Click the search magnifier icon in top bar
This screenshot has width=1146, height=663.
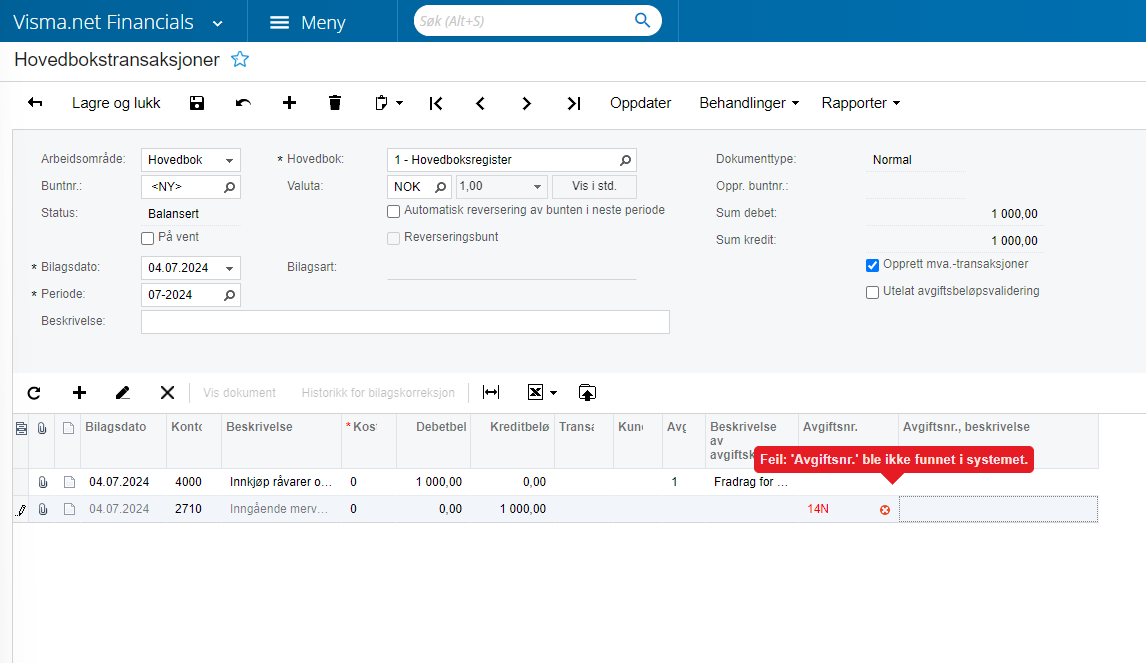642,20
